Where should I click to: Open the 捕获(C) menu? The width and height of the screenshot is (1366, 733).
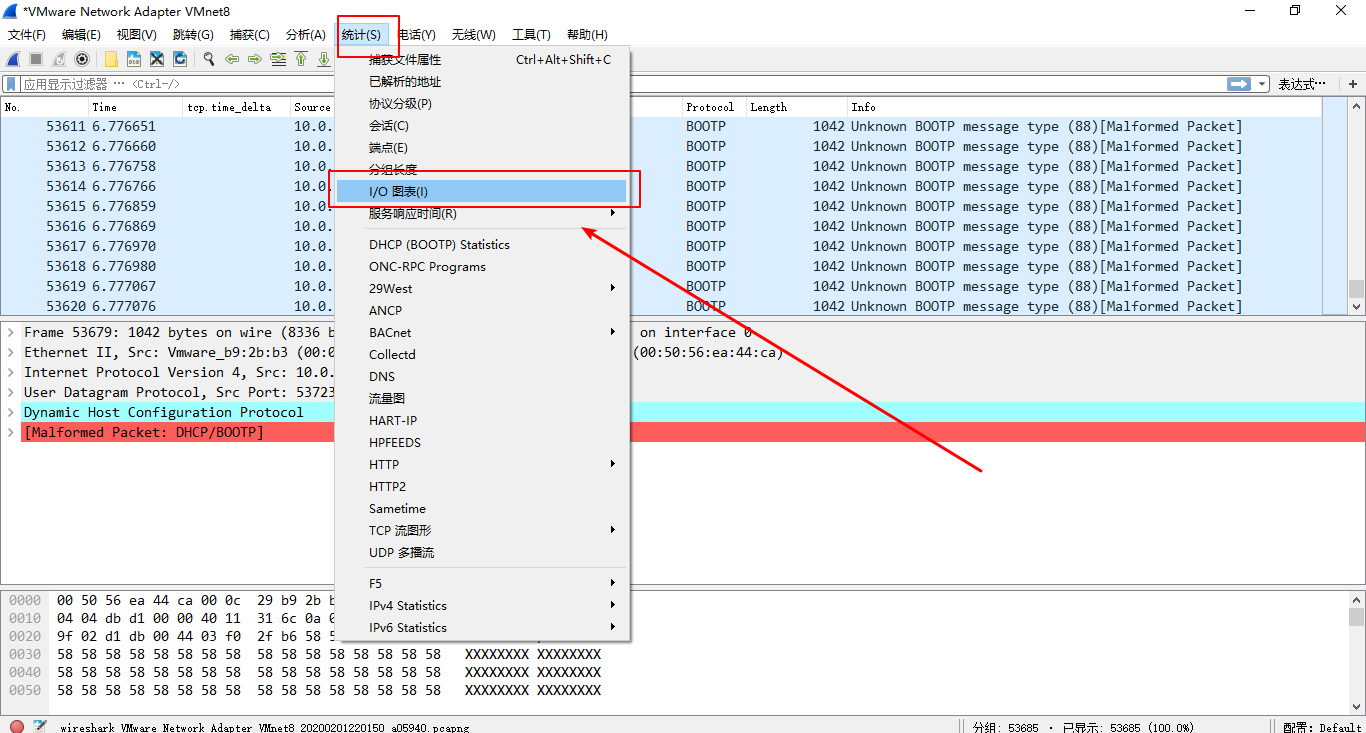[249, 33]
